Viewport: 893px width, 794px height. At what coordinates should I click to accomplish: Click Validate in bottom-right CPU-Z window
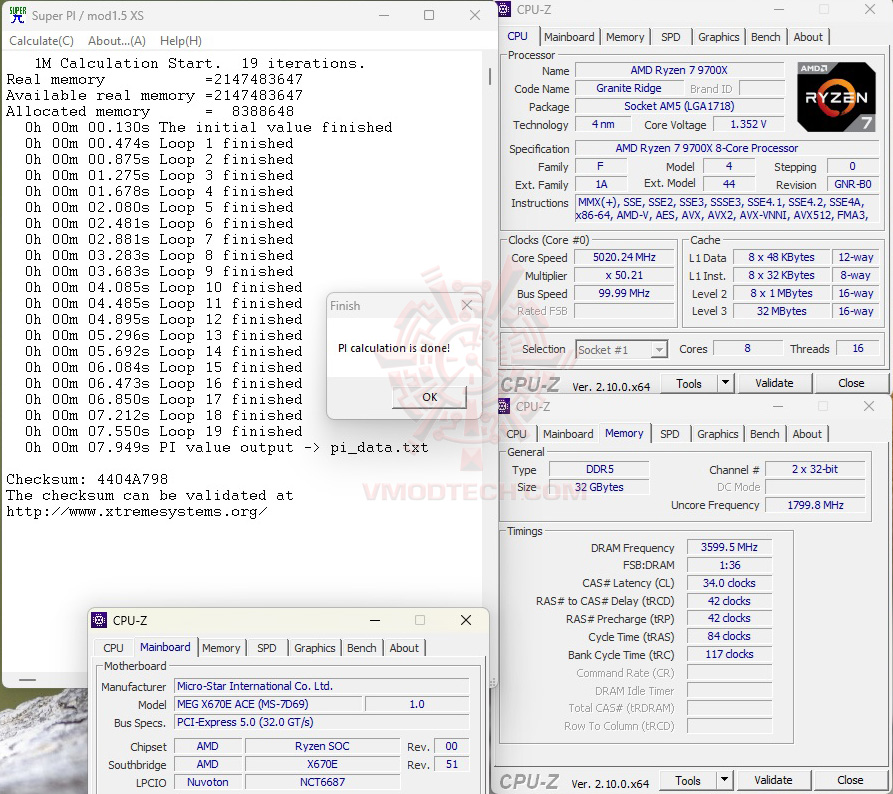773,780
